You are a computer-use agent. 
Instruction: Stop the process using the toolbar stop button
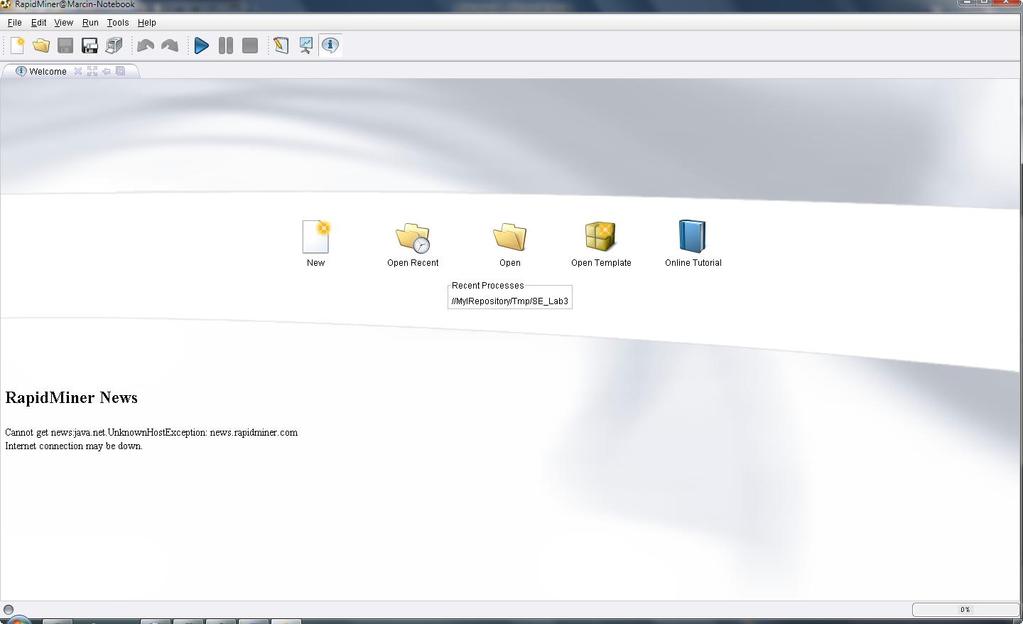[x=250, y=46]
